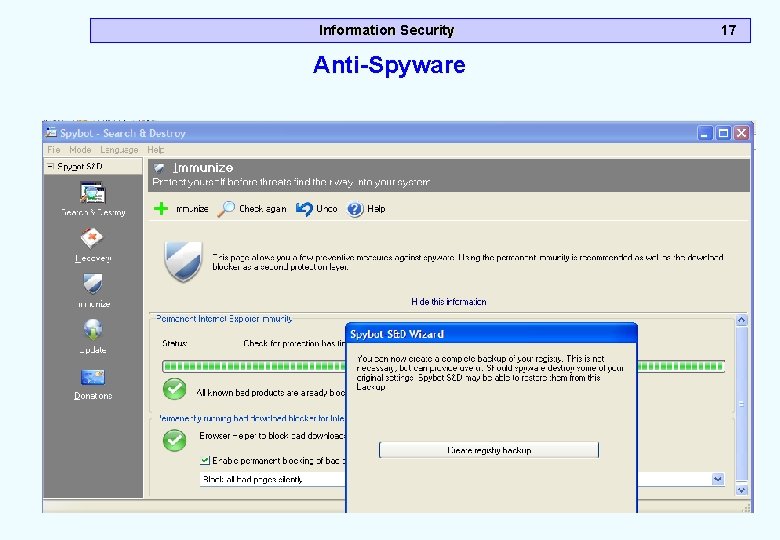This screenshot has width=780, height=540.
Task: Click All known bad products text
Action: pos(271,393)
